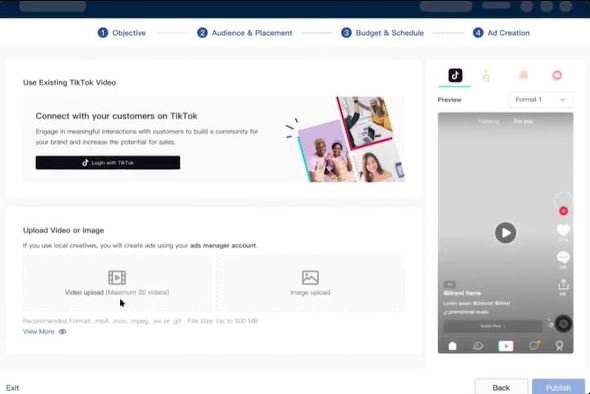Tap the heart like icon in preview

563,230
